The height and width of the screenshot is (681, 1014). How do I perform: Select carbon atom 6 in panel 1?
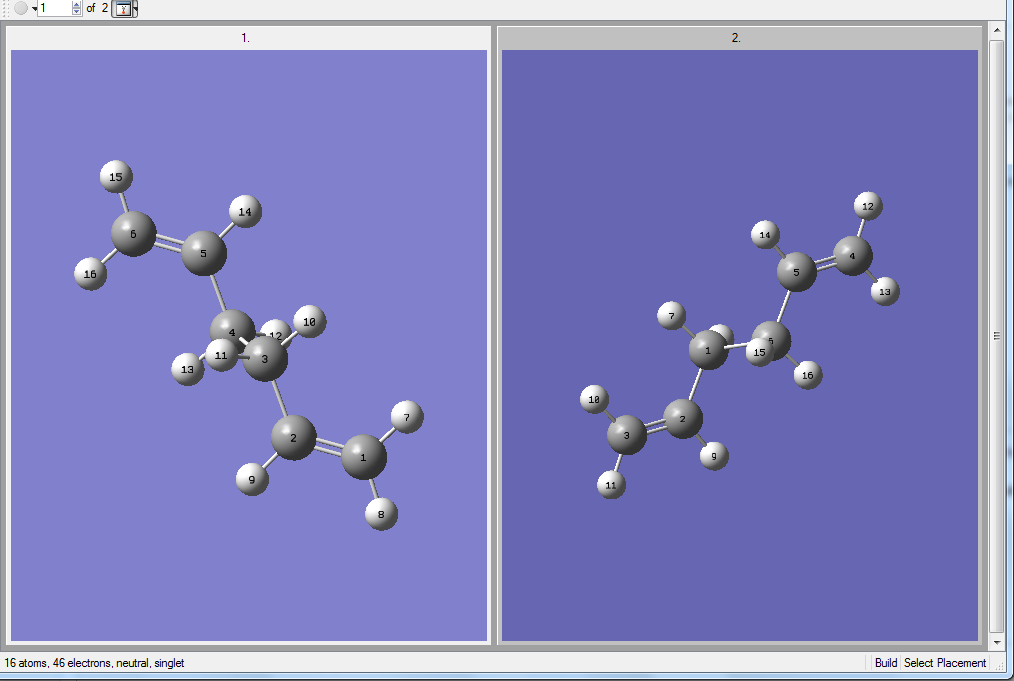[133, 234]
